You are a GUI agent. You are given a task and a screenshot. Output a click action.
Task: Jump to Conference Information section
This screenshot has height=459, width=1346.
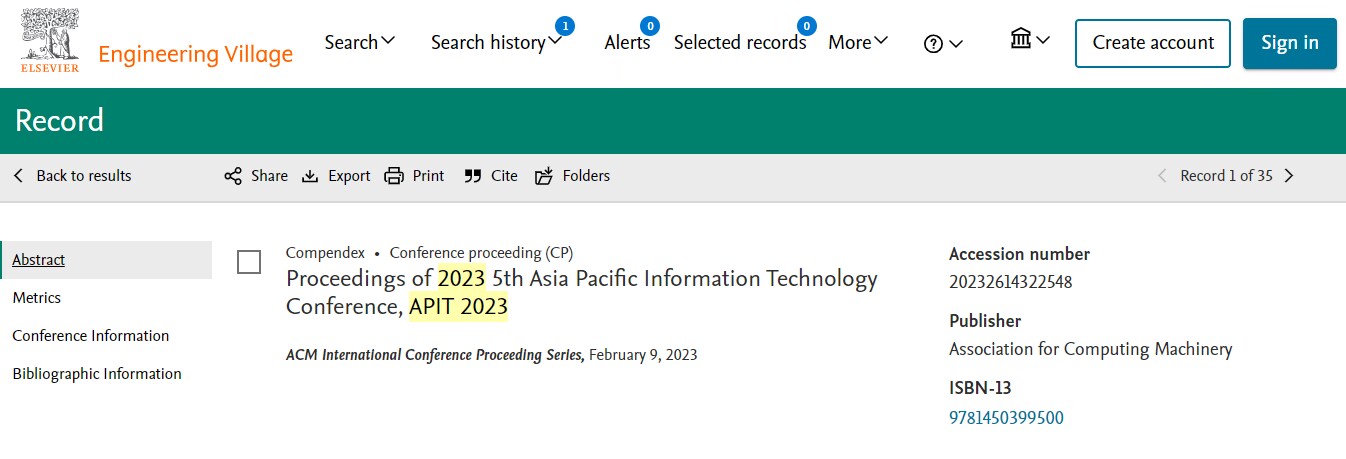[x=90, y=336]
